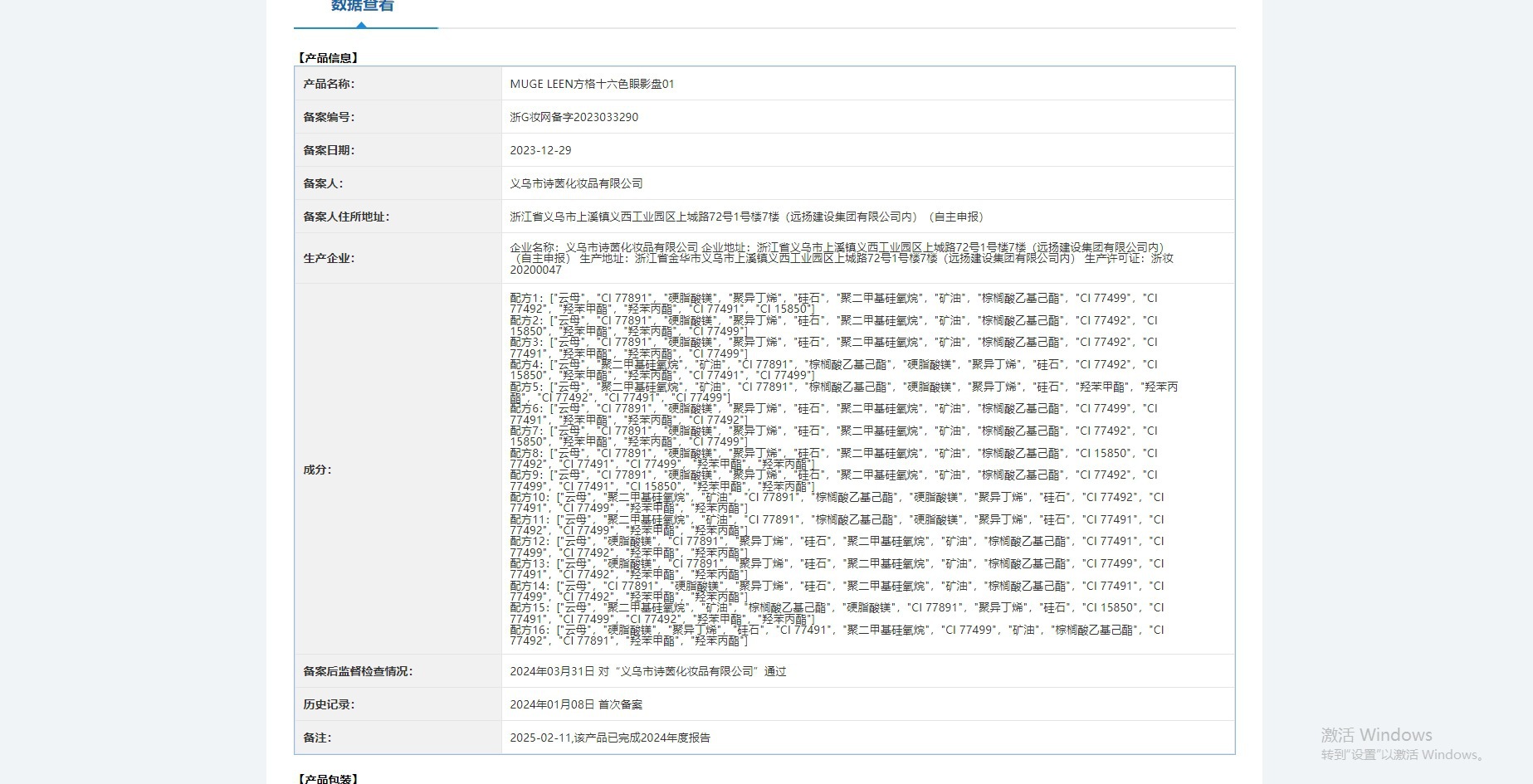Click product name MUGE LEEN方格十六色眼影盘01

592,84
